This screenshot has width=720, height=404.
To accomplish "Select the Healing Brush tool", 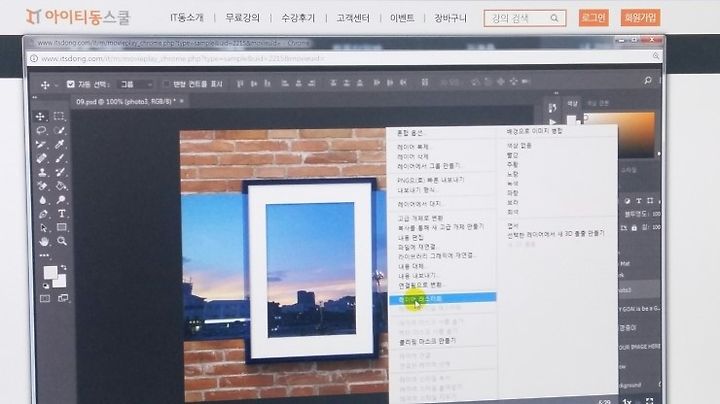I will point(41,158).
